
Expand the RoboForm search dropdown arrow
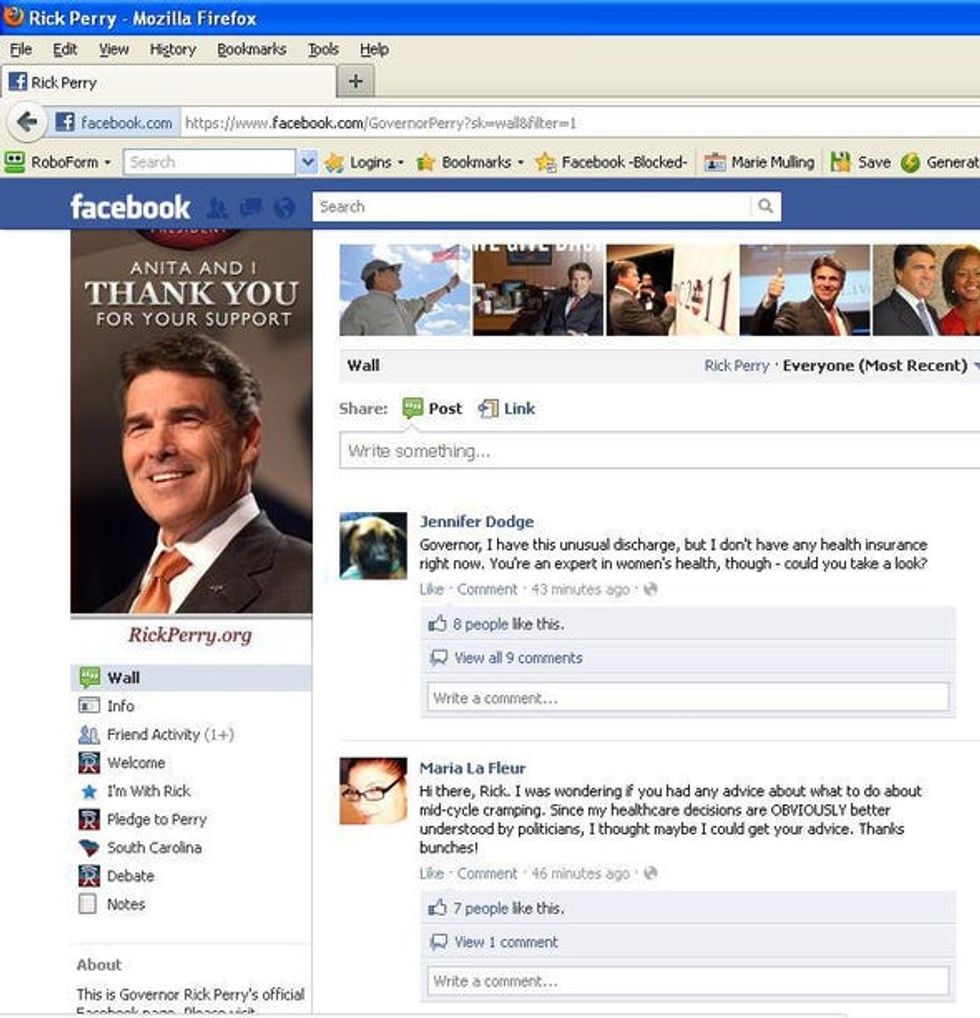tap(308, 162)
